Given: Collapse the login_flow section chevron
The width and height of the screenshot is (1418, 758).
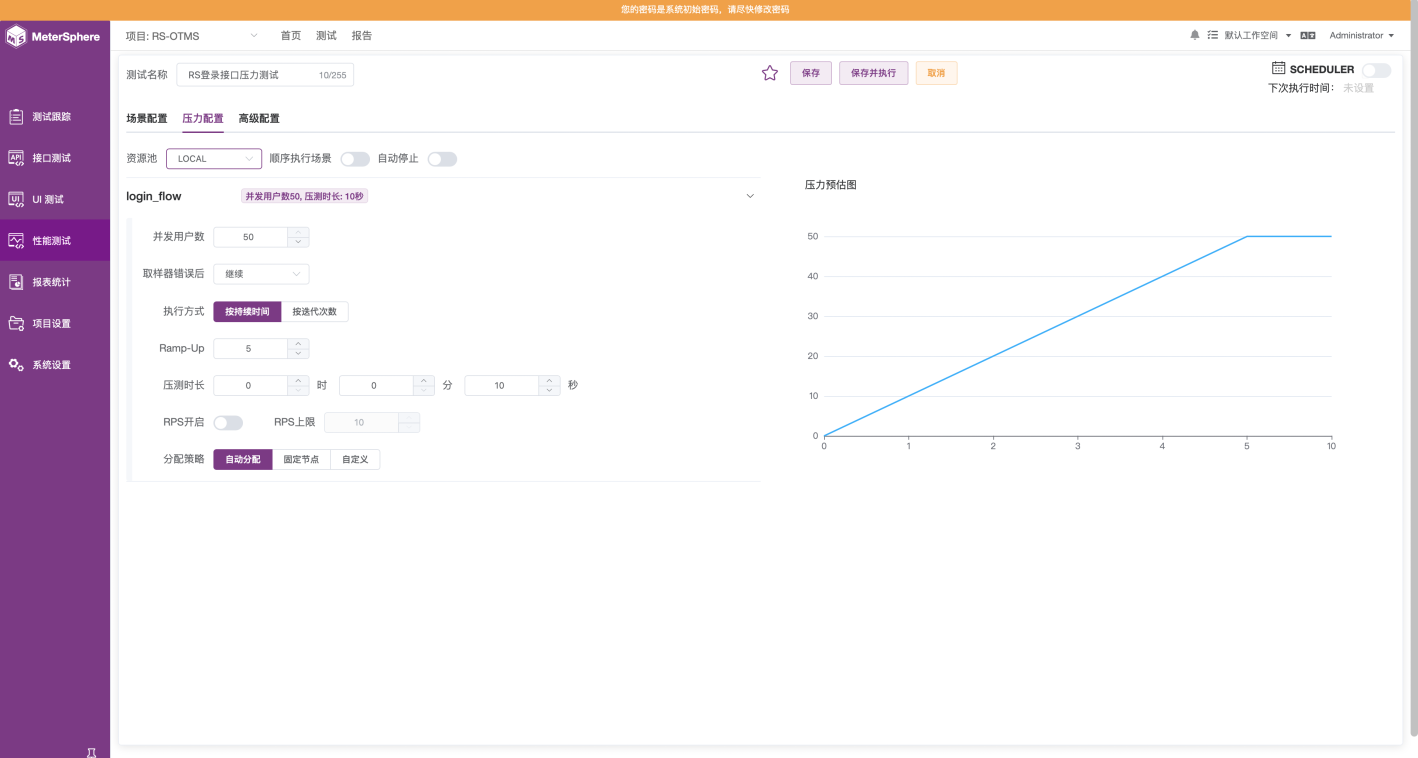Looking at the screenshot, I should tap(750, 196).
